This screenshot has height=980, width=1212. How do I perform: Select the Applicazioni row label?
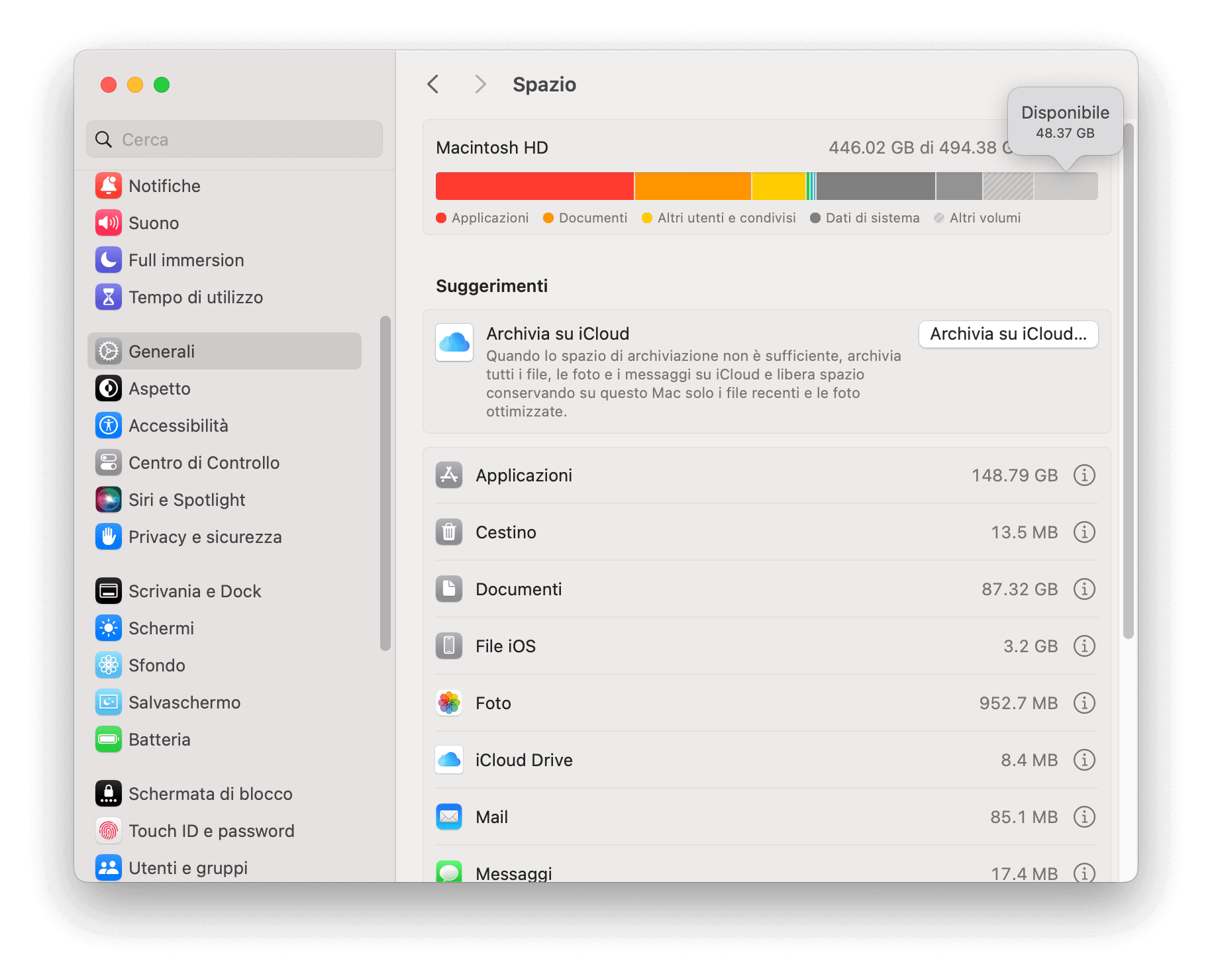(x=524, y=475)
